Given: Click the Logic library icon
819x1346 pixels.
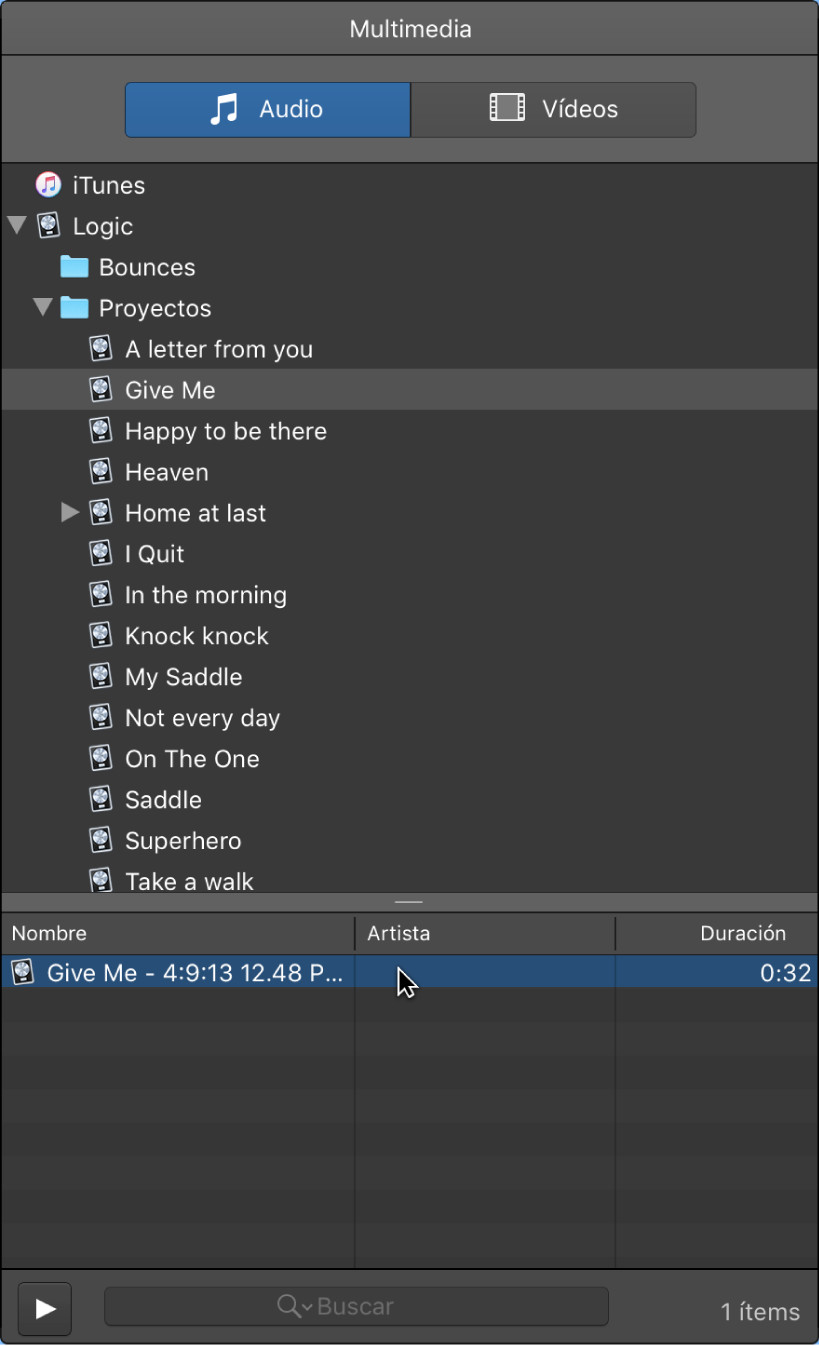Looking at the screenshot, I should [48, 226].
